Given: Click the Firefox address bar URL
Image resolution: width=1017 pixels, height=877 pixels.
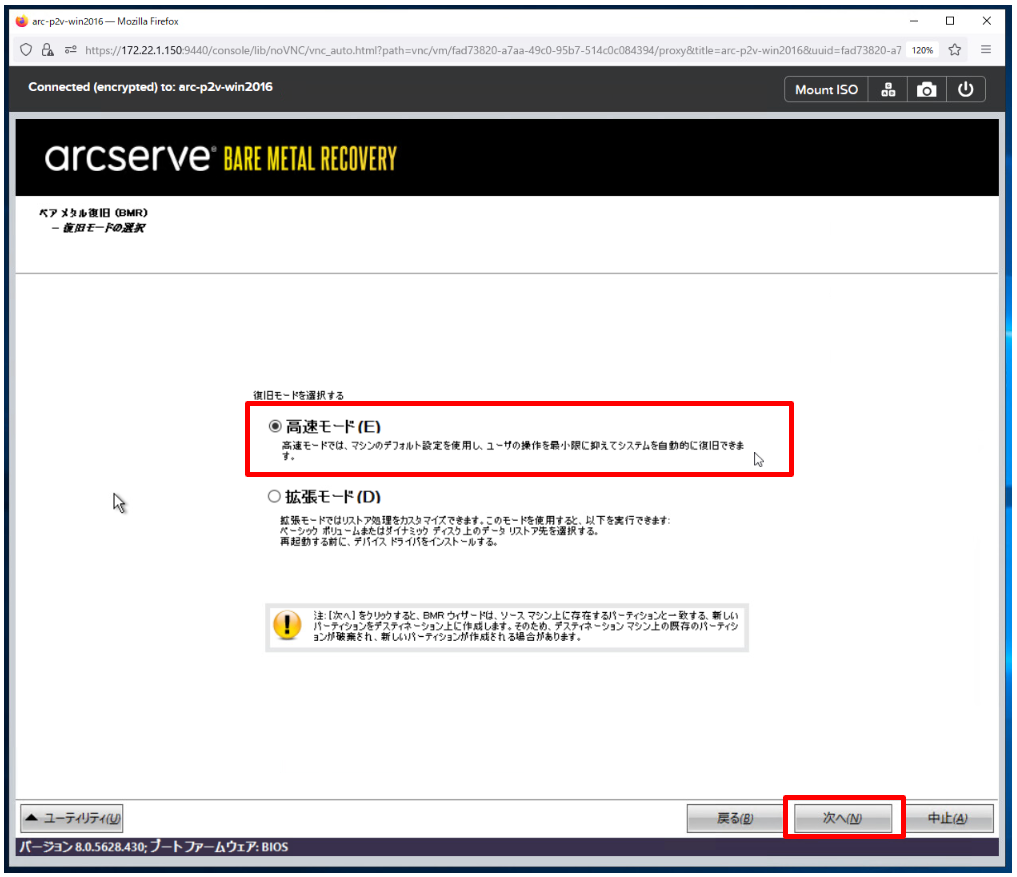Looking at the screenshot, I should (493, 50).
